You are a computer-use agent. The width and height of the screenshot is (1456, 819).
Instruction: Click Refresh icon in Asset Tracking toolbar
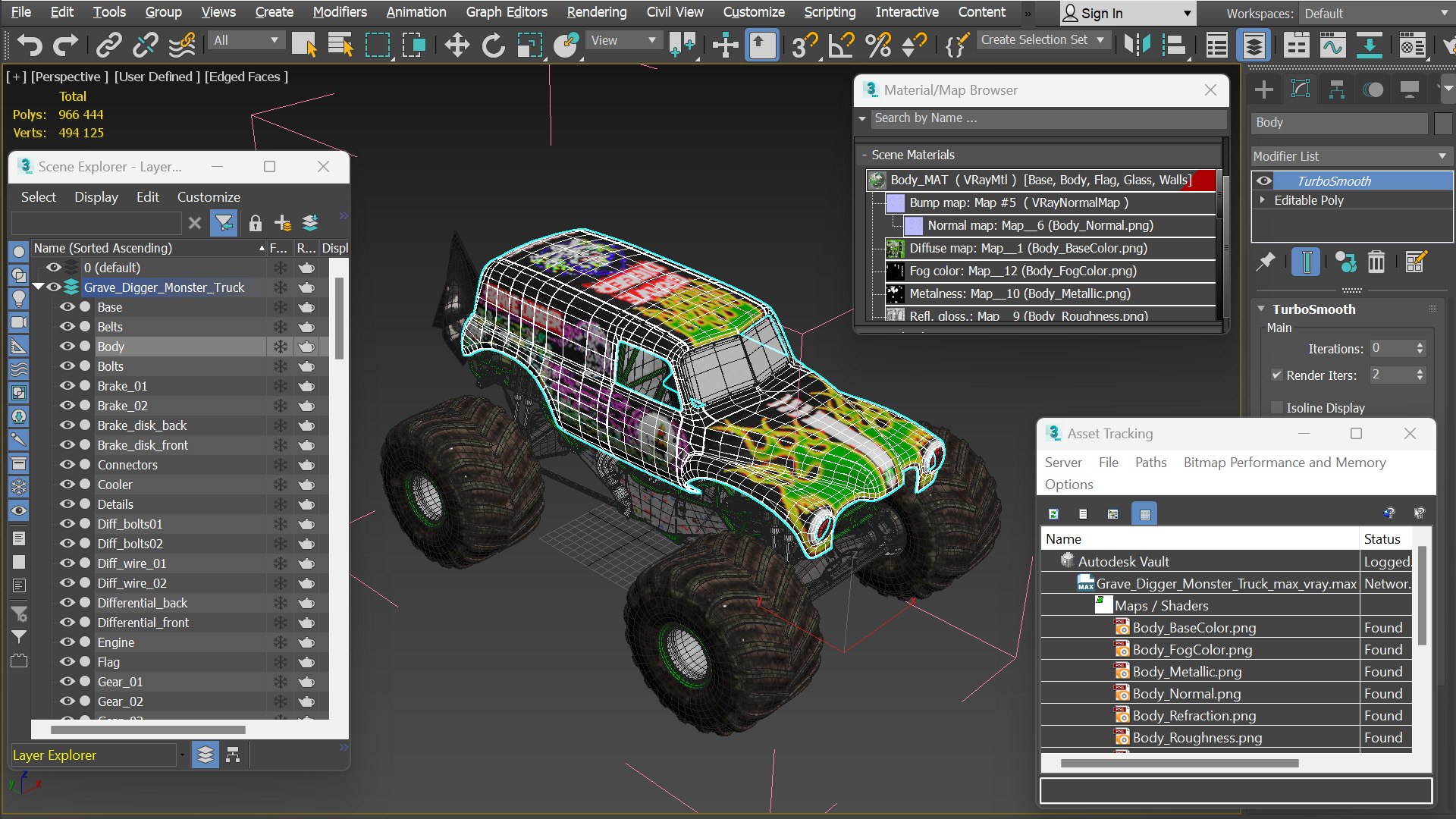click(1053, 514)
